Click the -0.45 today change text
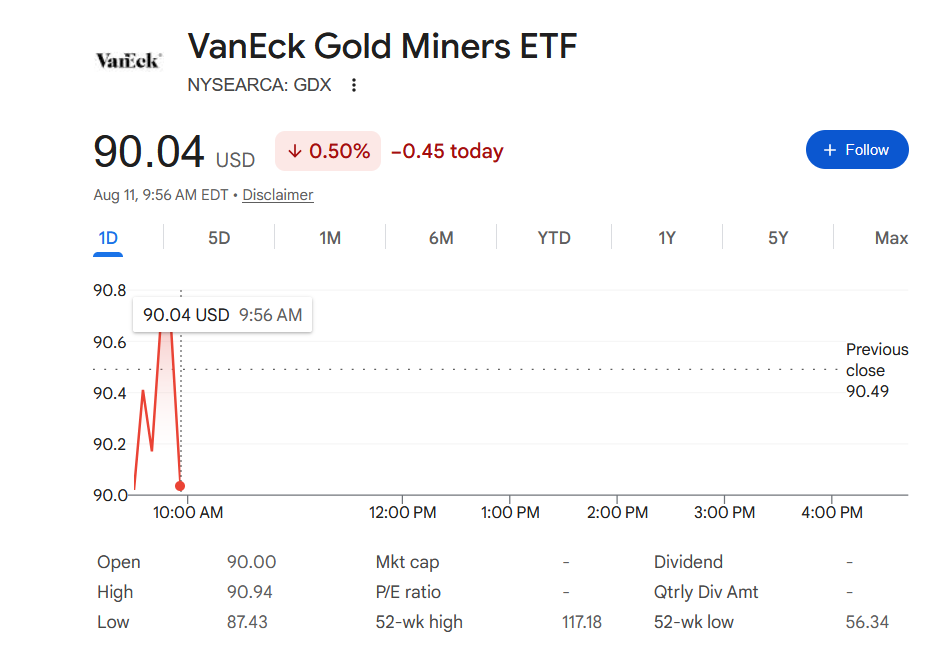This screenshot has height=662, width=931. (x=447, y=151)
